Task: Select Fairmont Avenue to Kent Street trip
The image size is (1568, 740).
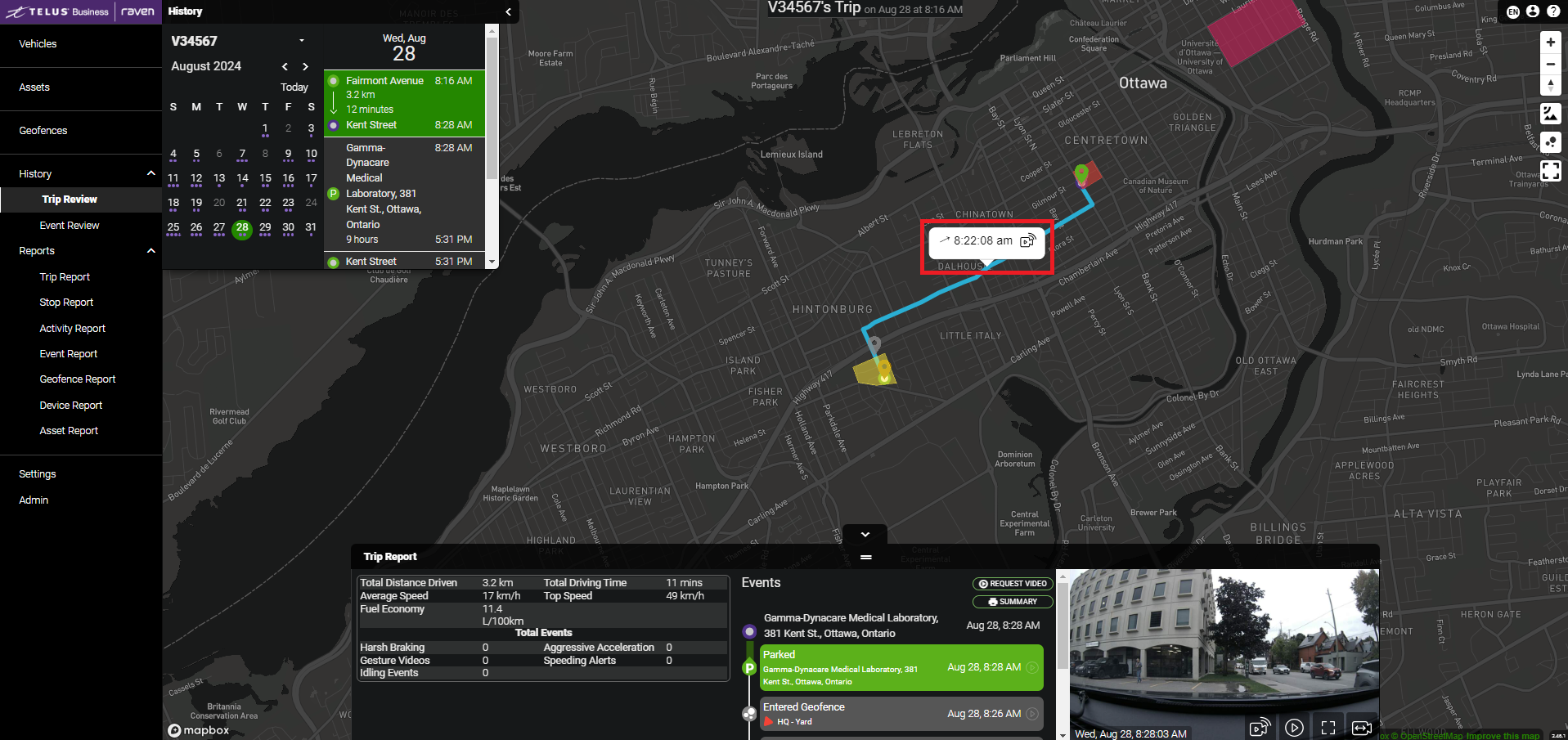Action: coord(405,103)
